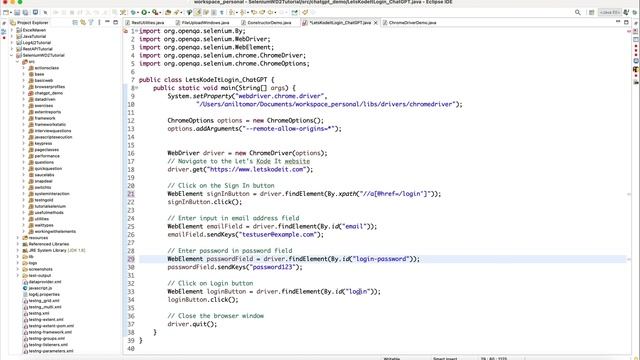This screenshot has height=360, width=640.
Task: Switch to RestUtilities.java tab
Action: pyautogui.click(x=148, y=22)
